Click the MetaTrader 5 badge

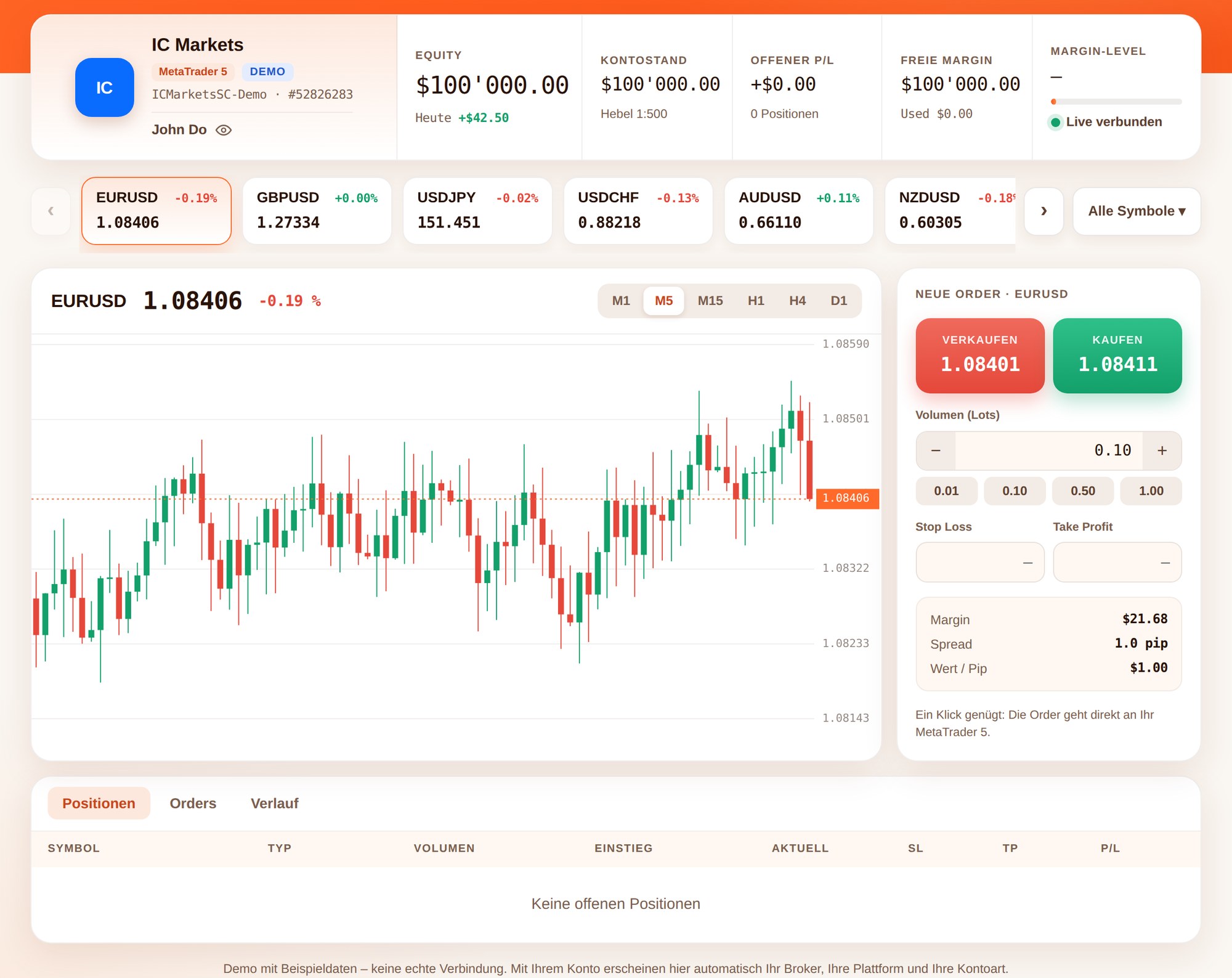[193, 71]
